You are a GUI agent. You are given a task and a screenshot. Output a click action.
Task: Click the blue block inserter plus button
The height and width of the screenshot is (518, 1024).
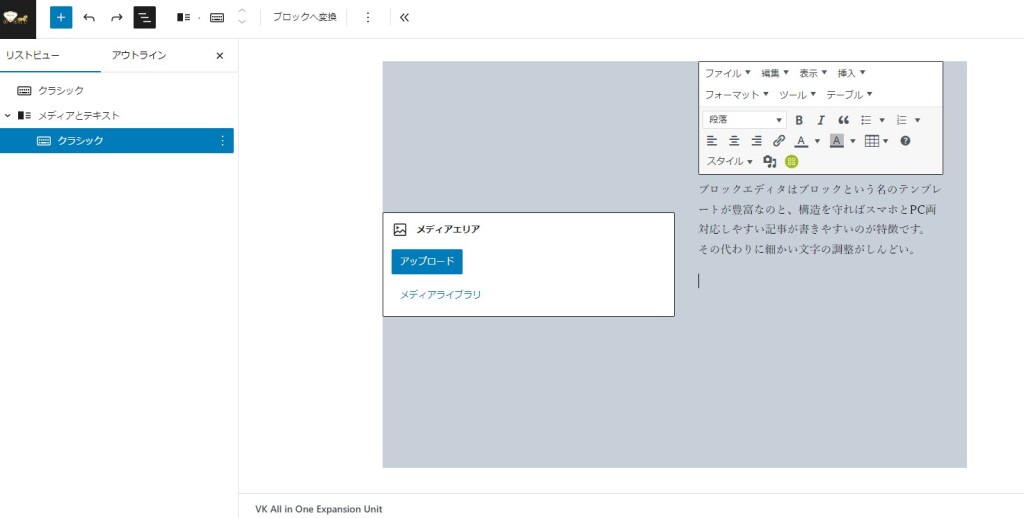[61, 17]
